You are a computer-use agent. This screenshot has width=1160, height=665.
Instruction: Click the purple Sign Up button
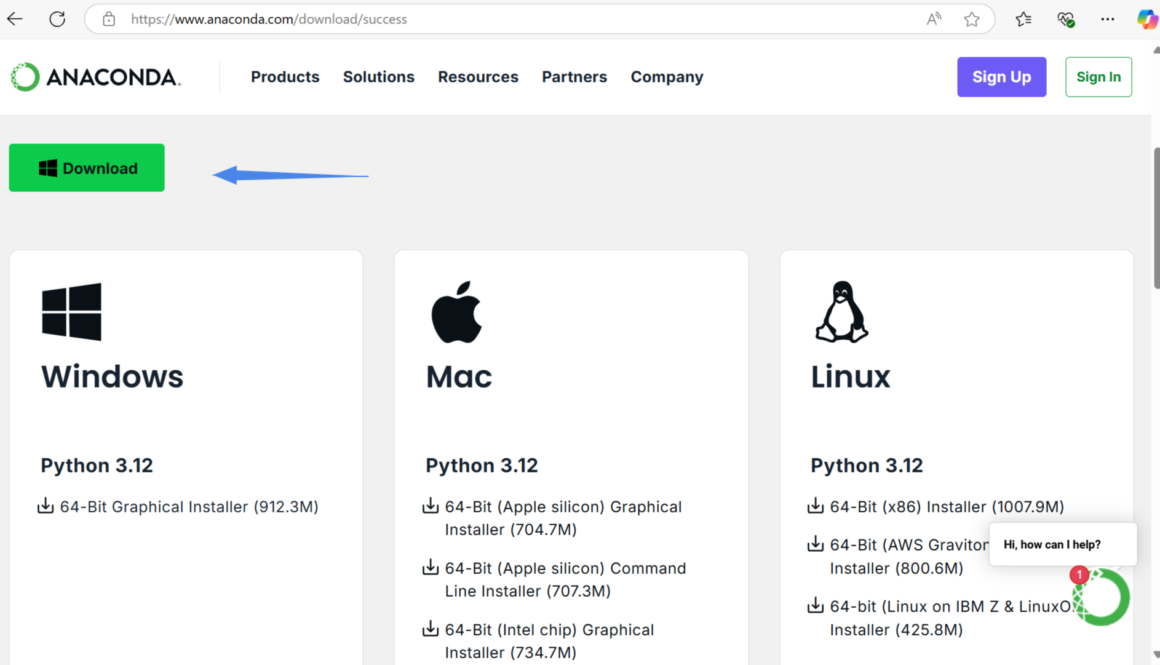tap(1001, 77)
